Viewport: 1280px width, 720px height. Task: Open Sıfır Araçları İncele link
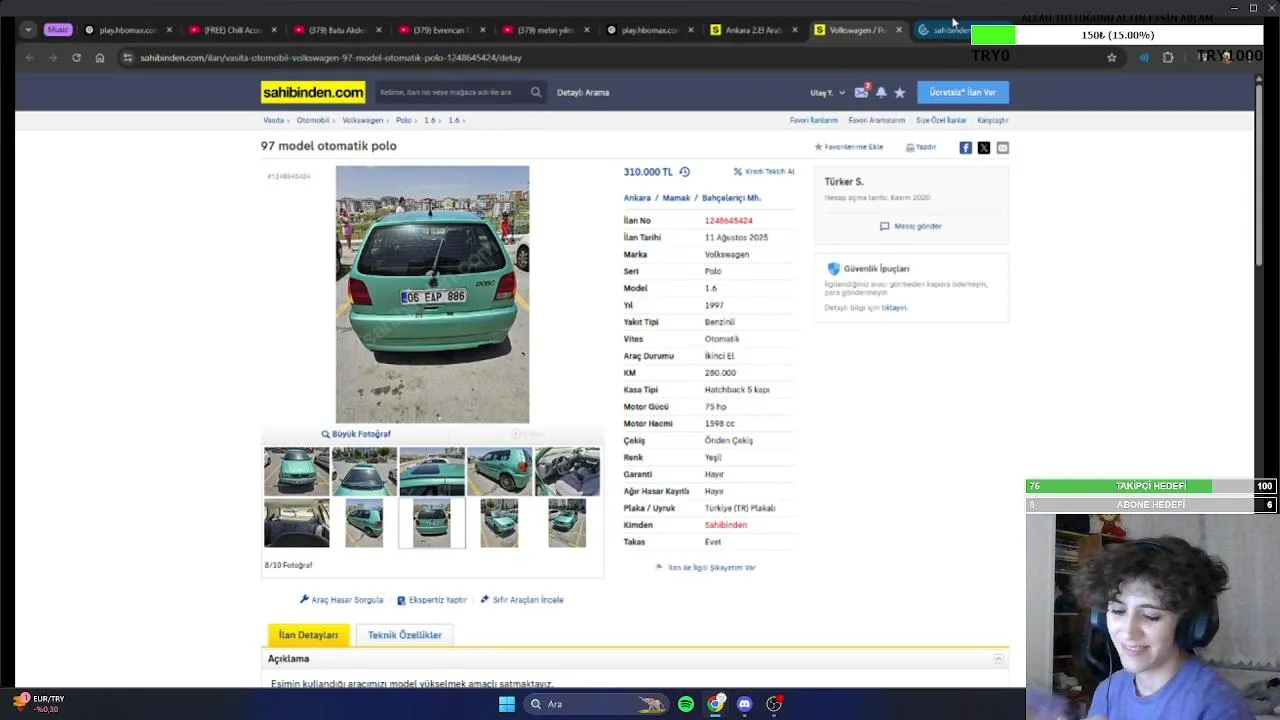point(522,600)
